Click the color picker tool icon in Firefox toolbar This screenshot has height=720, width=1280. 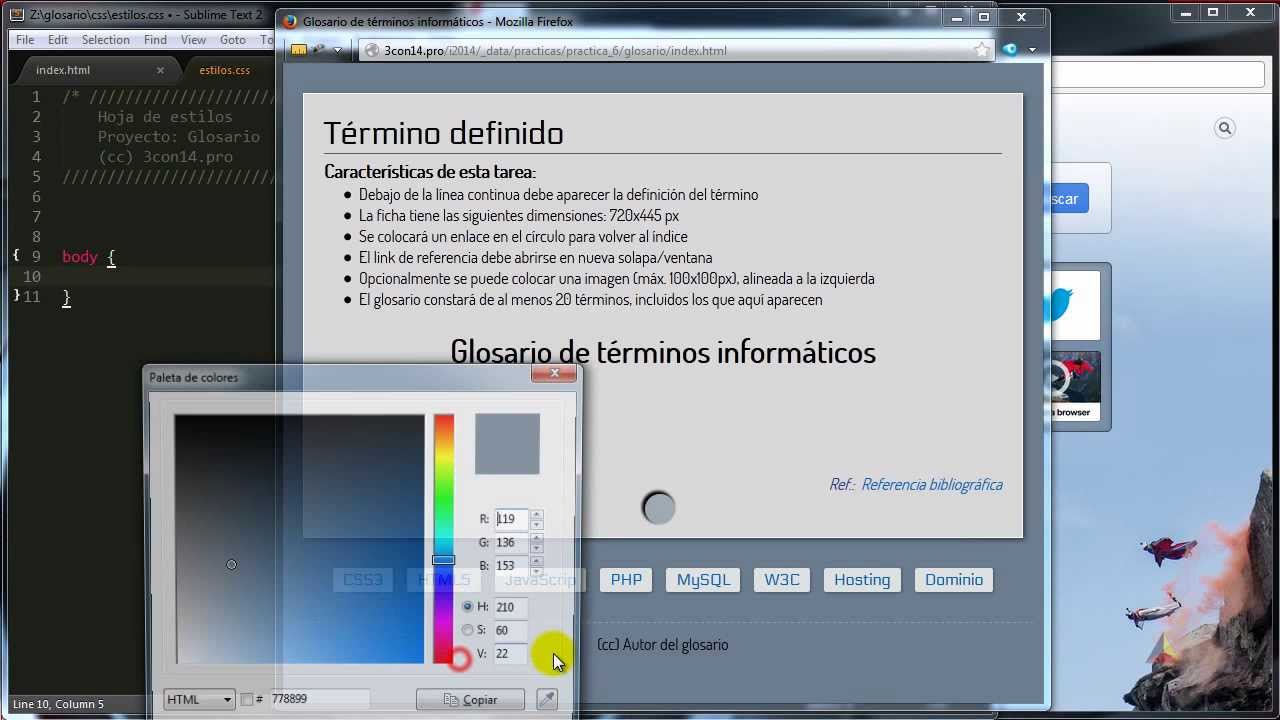coord(319,50)
